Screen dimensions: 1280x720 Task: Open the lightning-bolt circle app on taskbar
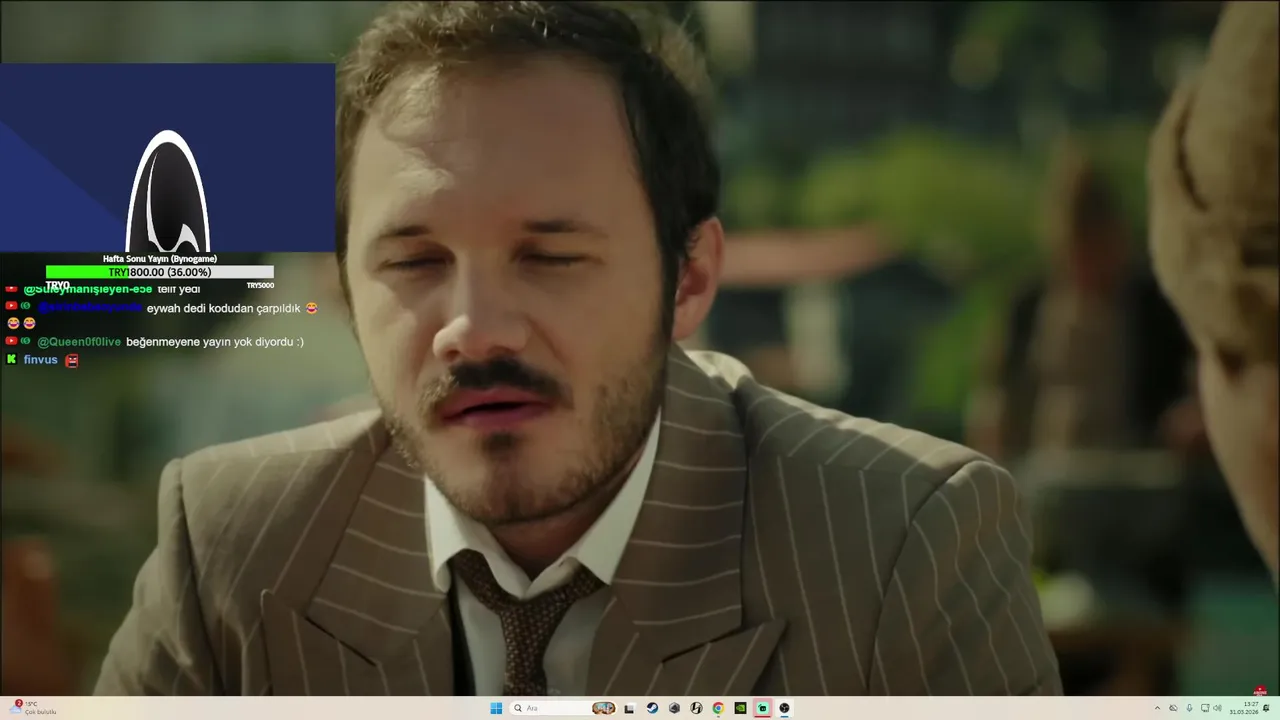(696, 708)
